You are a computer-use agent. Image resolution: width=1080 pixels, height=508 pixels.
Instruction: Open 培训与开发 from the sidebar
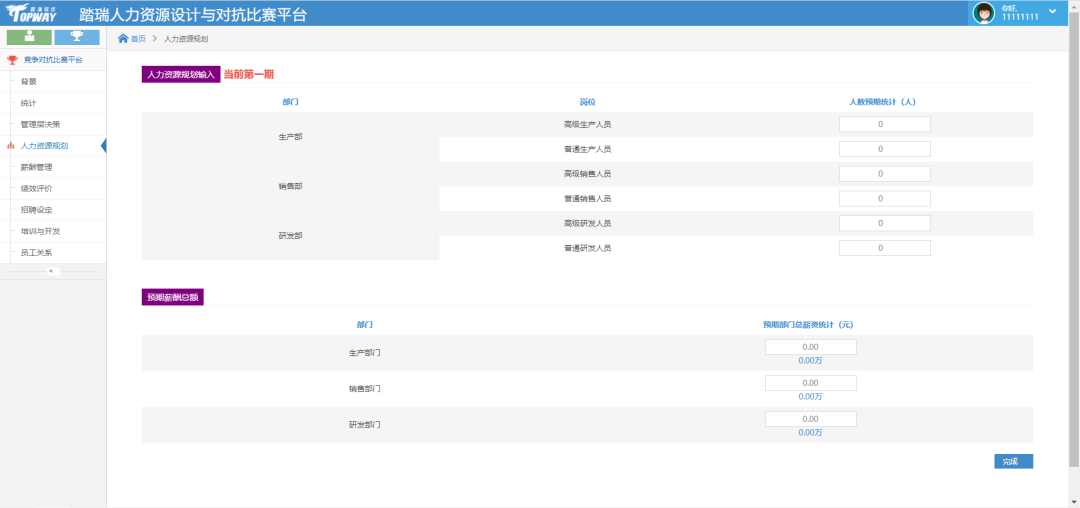pyautogui.click(x=40, y=231)
